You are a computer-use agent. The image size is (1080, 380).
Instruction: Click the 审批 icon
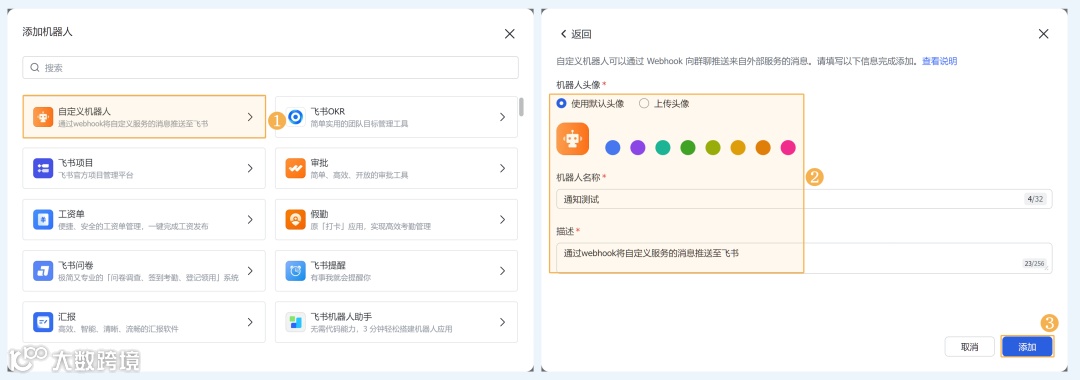click(x=295, y=168)
